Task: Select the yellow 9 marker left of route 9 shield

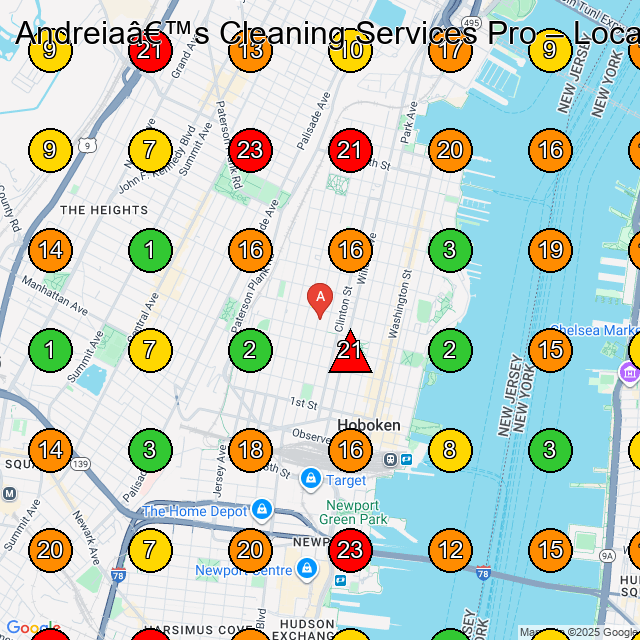Action: (x=50, y=150)
